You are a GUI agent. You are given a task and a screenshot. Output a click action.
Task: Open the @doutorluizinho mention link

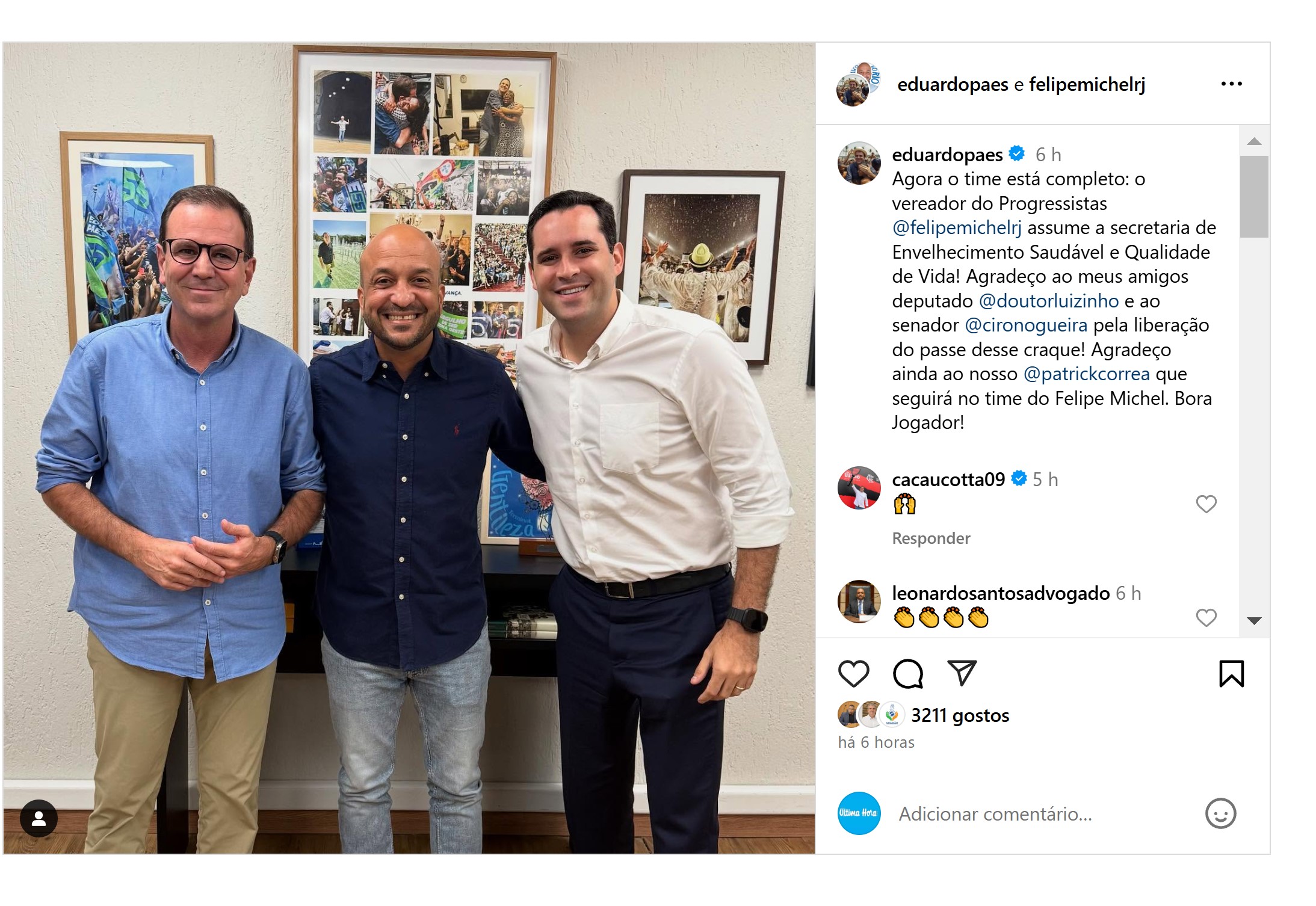[x=1048, y=301]
